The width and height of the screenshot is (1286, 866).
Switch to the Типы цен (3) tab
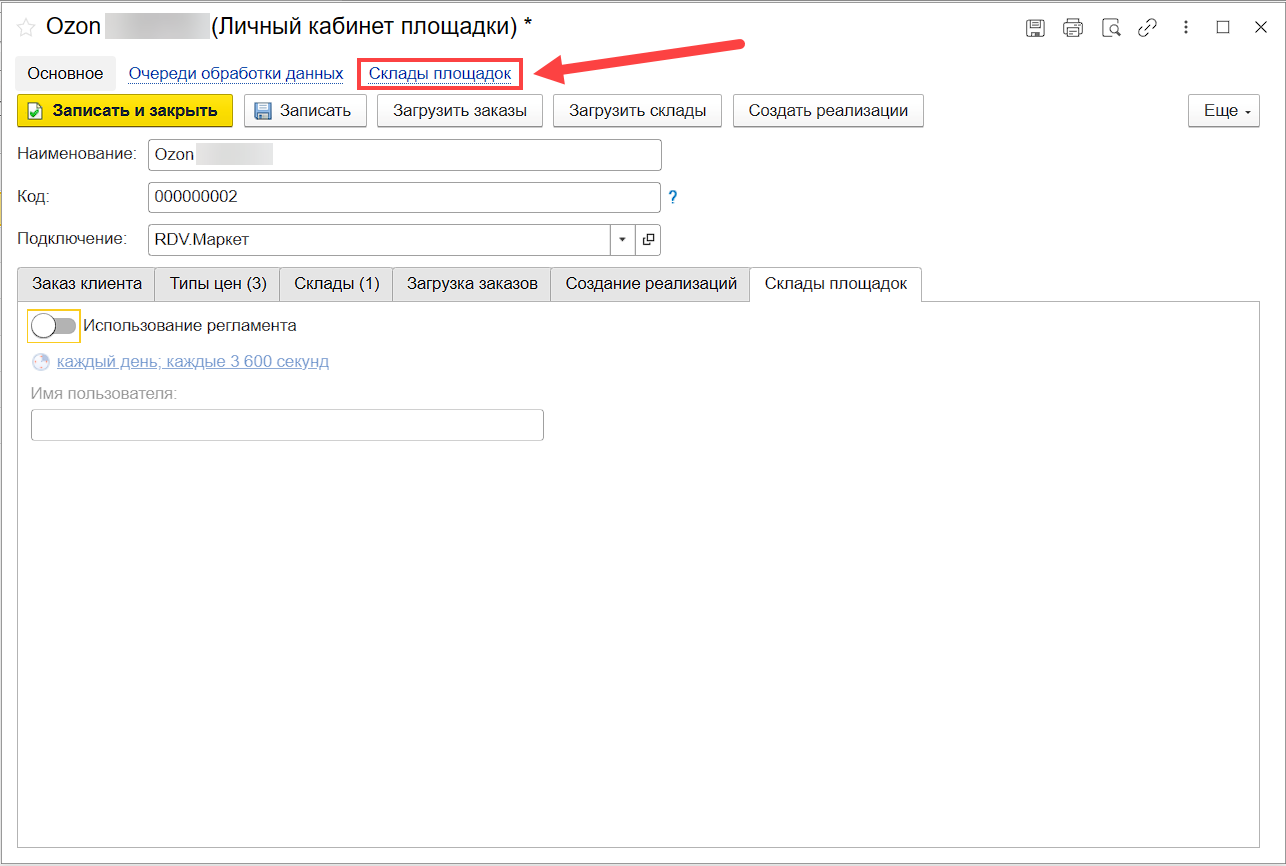coord(218,284)
